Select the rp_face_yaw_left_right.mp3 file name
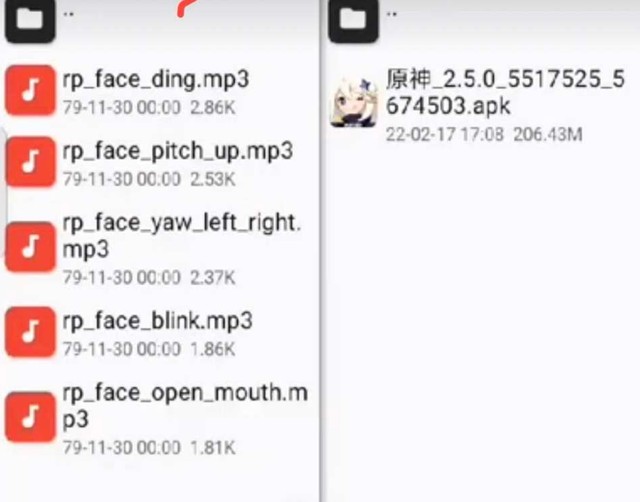 [182, 235]
